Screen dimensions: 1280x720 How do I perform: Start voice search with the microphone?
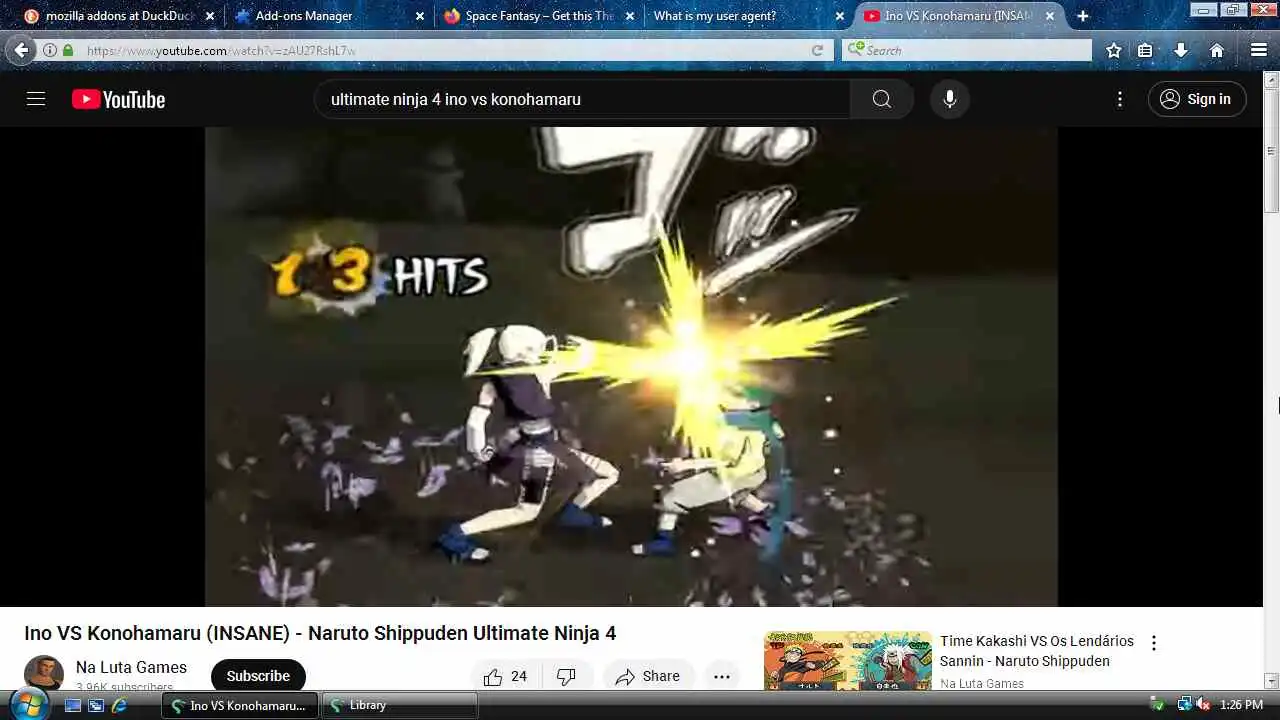[x=950, y=99]
